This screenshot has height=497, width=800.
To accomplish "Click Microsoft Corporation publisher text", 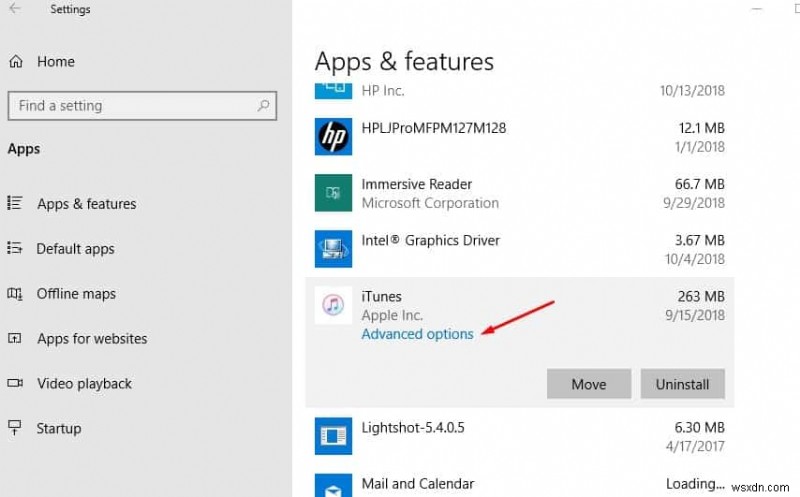I will [x=430, y=203].
